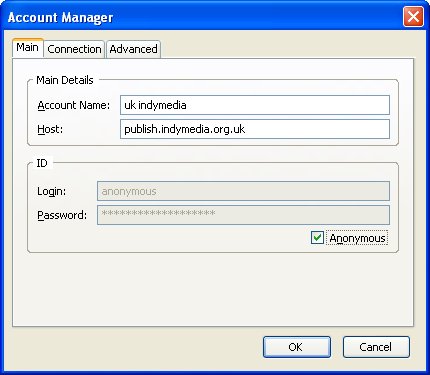Click the Password label
Image resolution: width=430 pixels, height=375 pixels.
(62, 215)
